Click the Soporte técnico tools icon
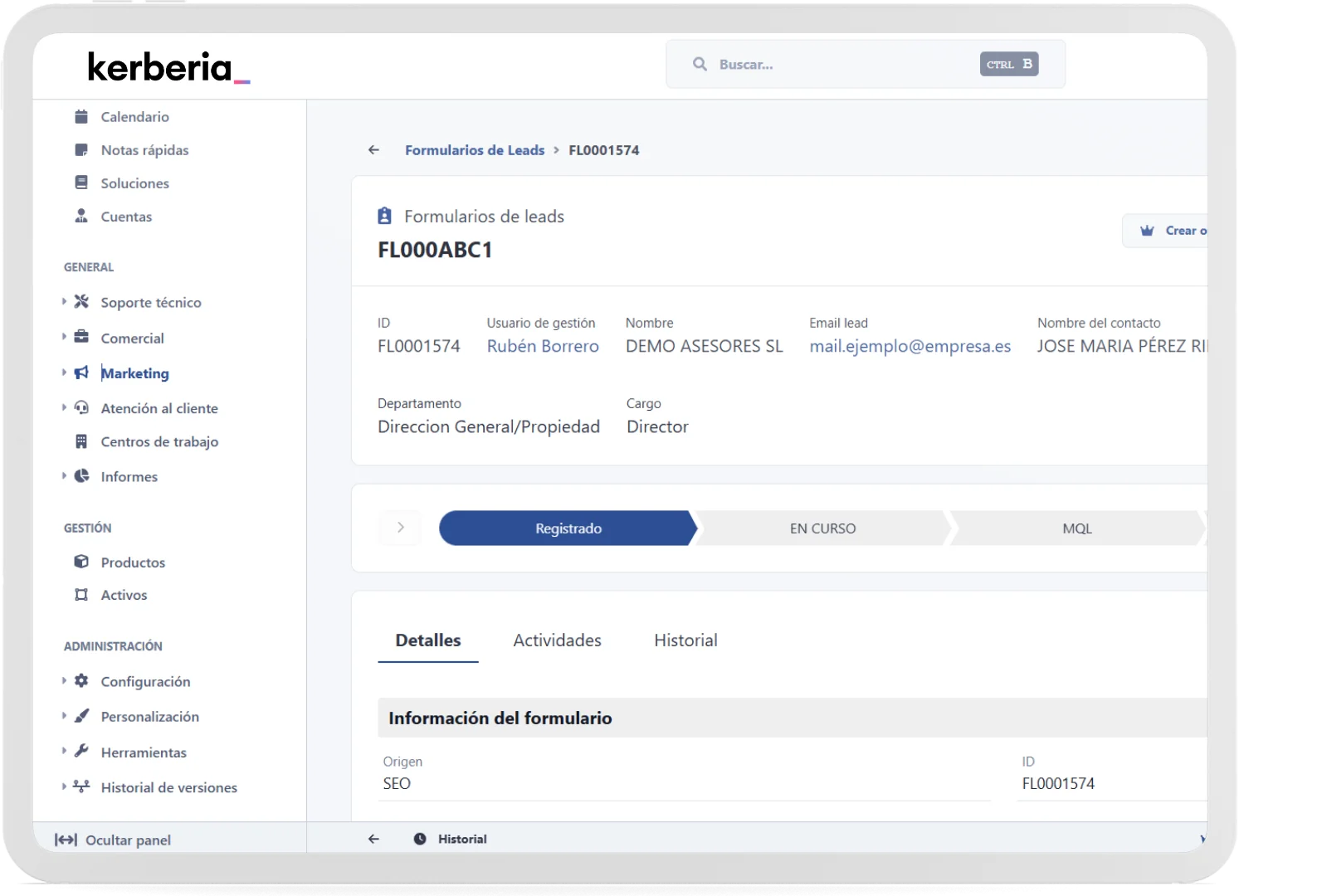This screenshot has width=1322, height=896. [81, 302]
